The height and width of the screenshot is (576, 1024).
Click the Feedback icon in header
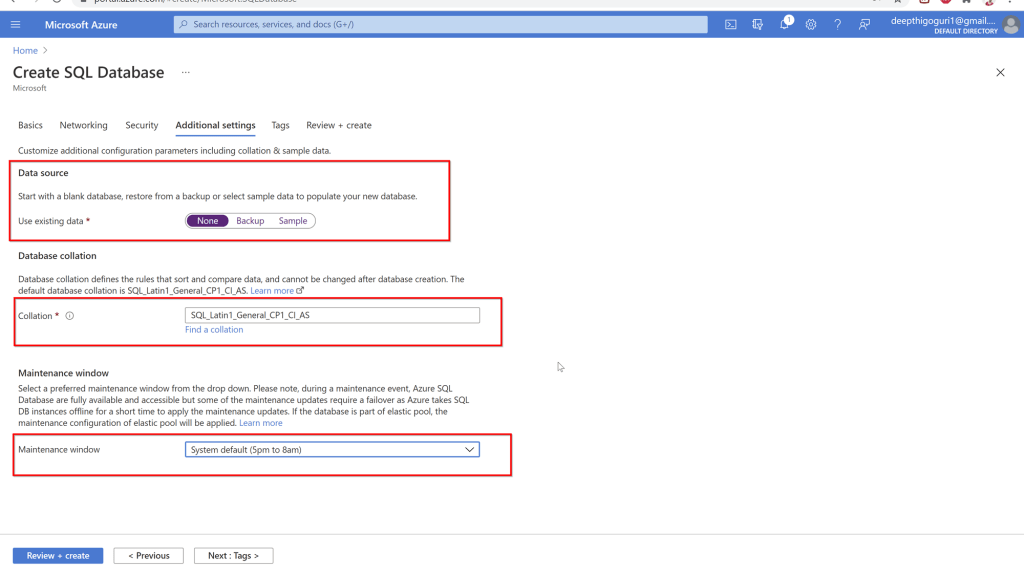(x=864, y=24)
